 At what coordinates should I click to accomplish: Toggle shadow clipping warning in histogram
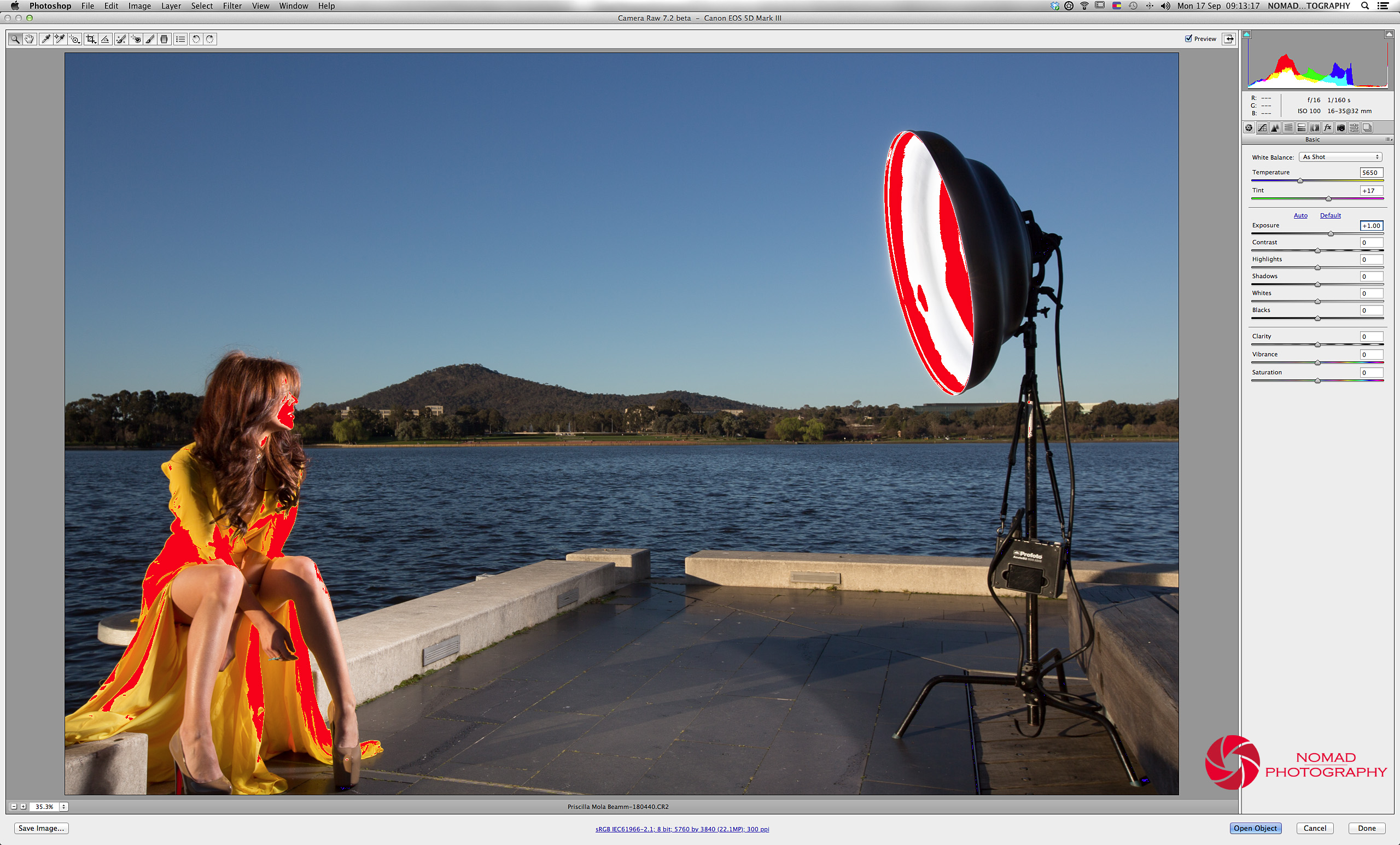(1246, 34)
